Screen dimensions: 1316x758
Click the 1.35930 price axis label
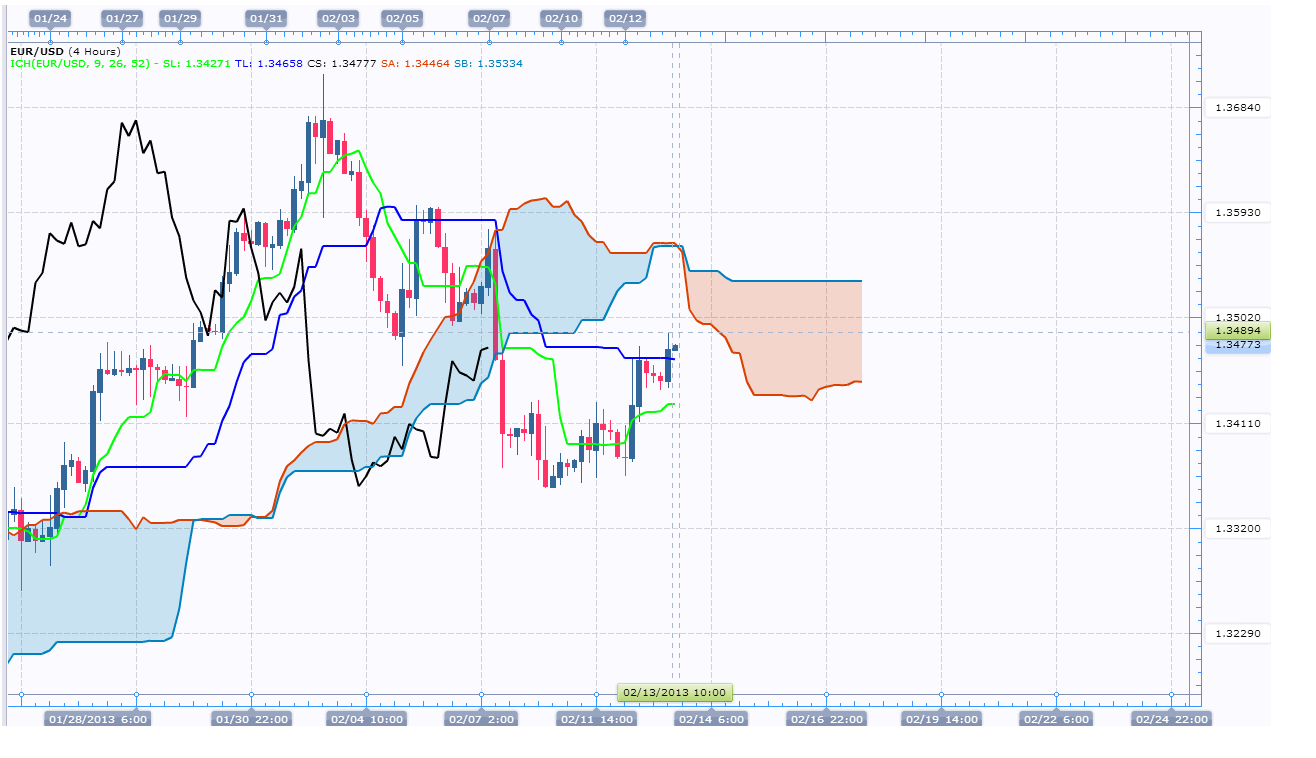[x=1237, y=213]
